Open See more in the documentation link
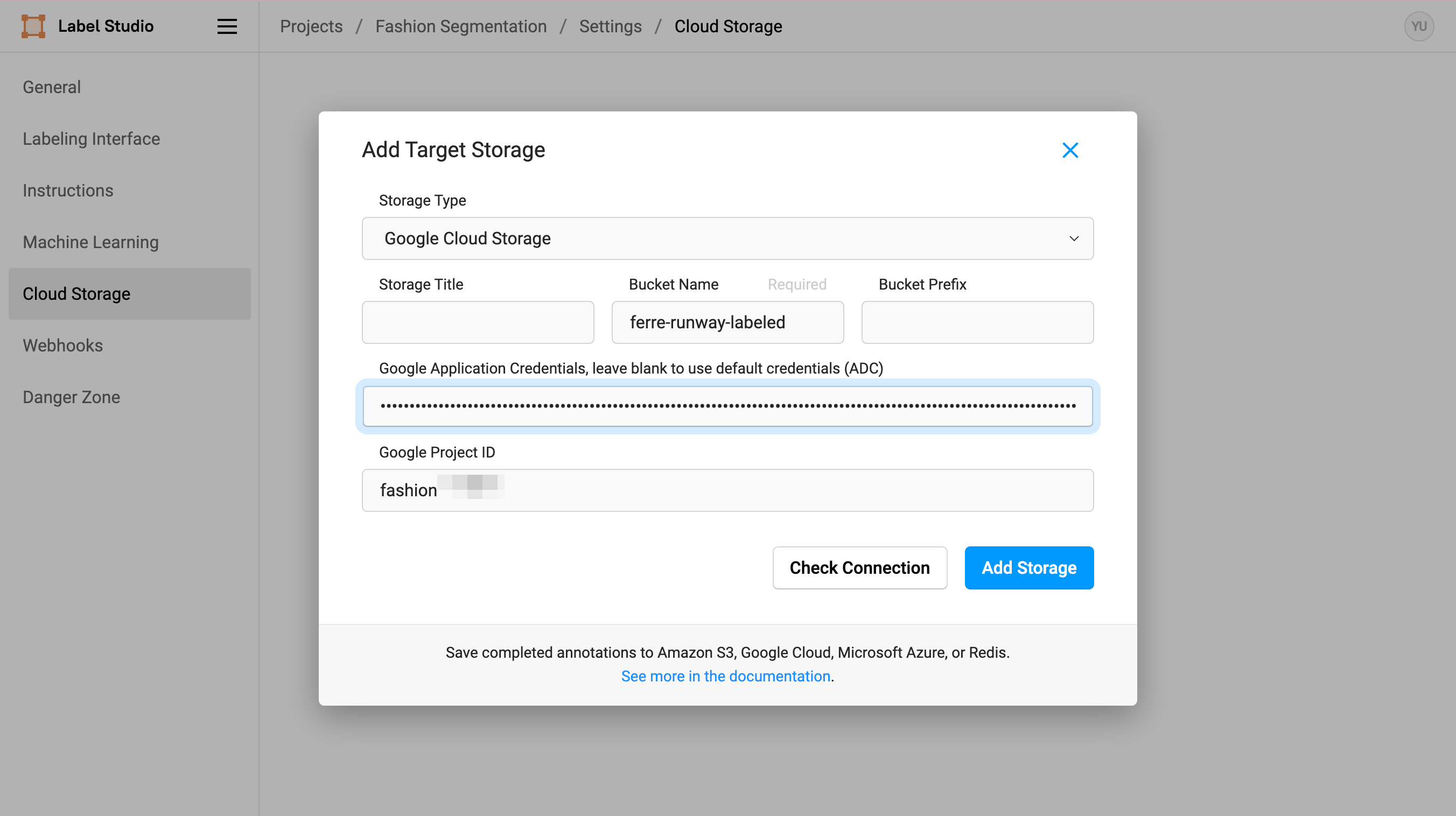Image resolution: width=1456 pixels, height=816 pixels. pos(725,676)
